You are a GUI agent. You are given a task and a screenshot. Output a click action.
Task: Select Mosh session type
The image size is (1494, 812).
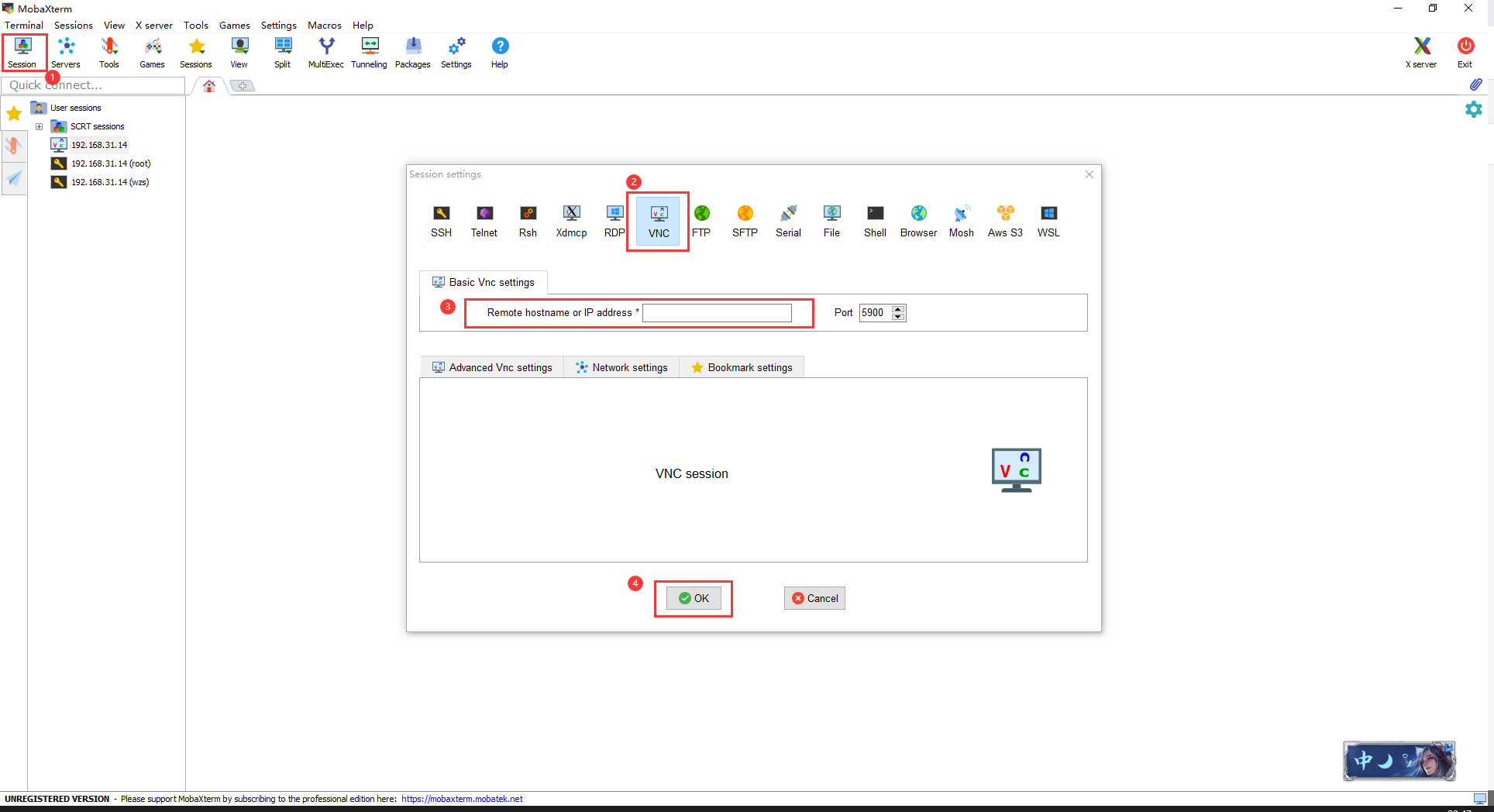click(x=962, y=221)
